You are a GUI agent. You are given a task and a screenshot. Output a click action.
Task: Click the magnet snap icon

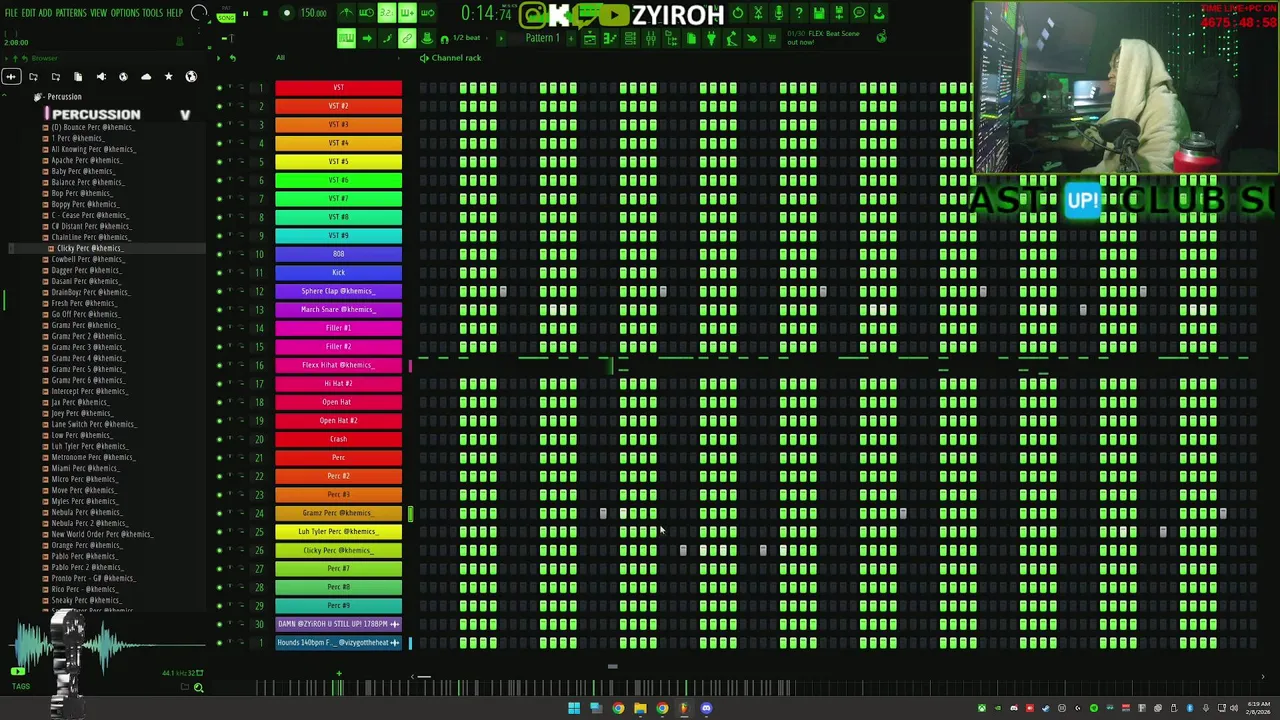[444, 39]
